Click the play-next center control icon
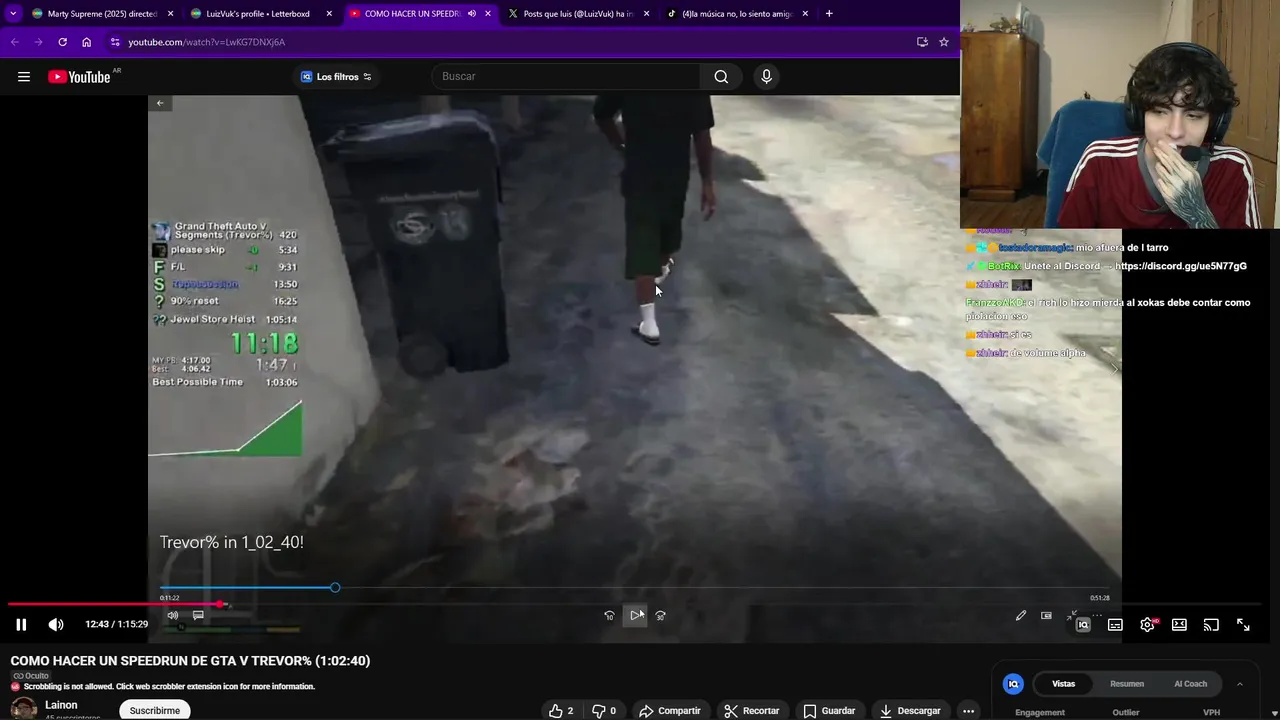The width and height of the screenshot is (1280, 720). coord(637,616)
